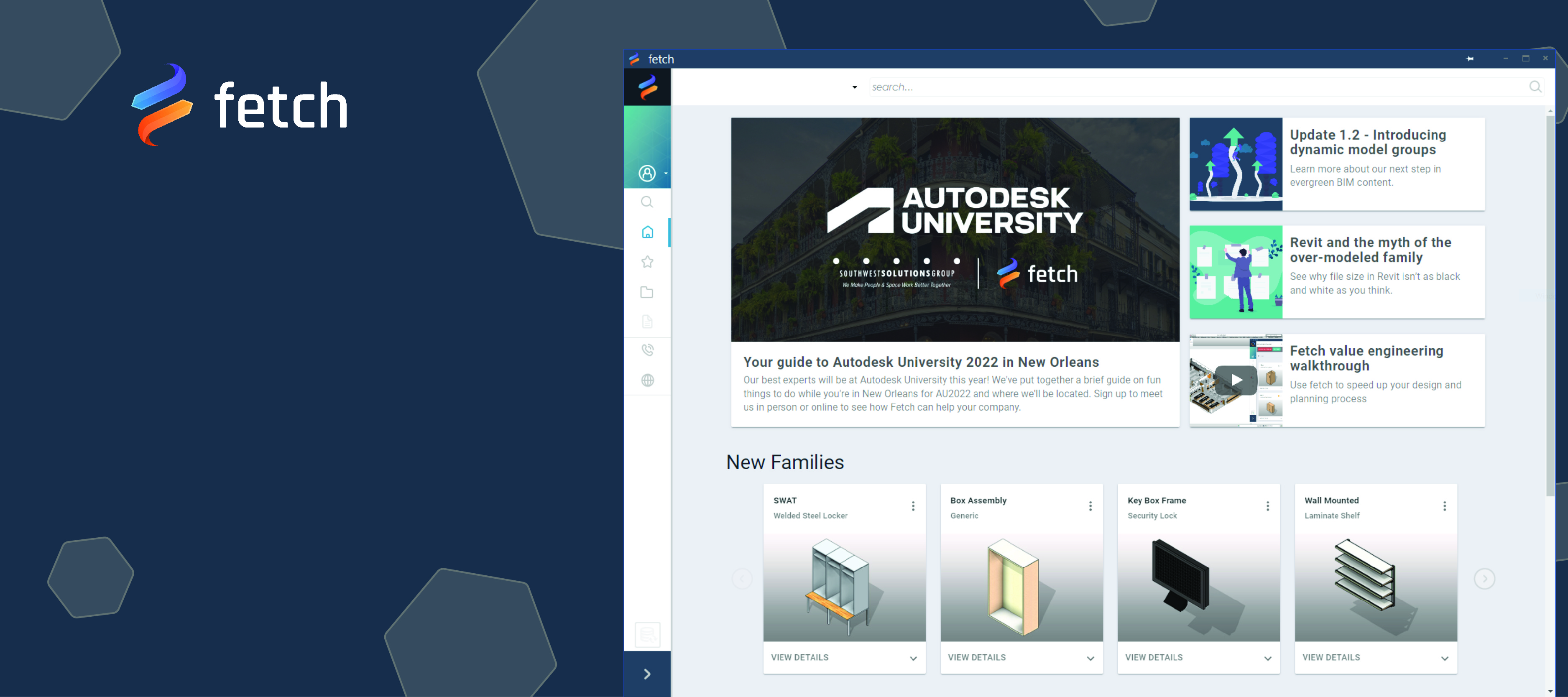This screenshot has width=1568, height=697.
Task: Select the Home icon in the sidebar
Action: (647, 231)
